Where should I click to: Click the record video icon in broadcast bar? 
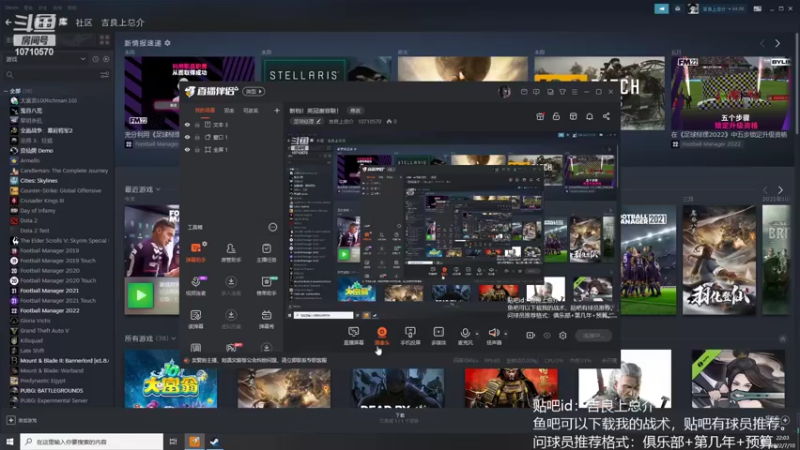[530, 335]
